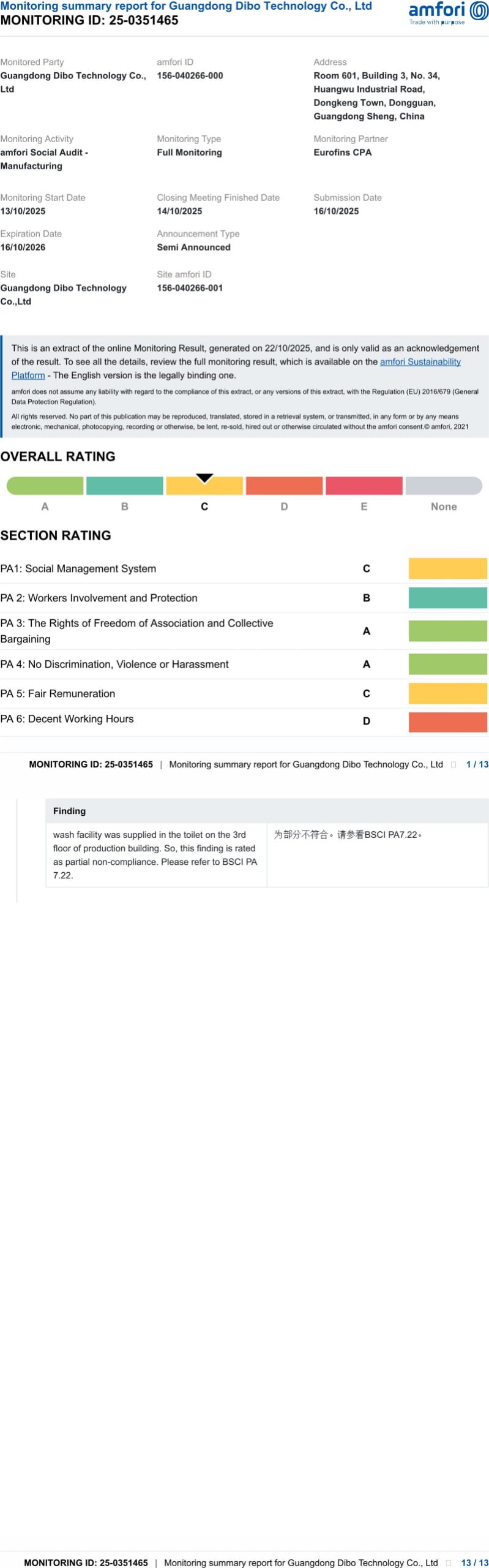
Task: Select the teal B rating bar segment
Action: [124, 486]
